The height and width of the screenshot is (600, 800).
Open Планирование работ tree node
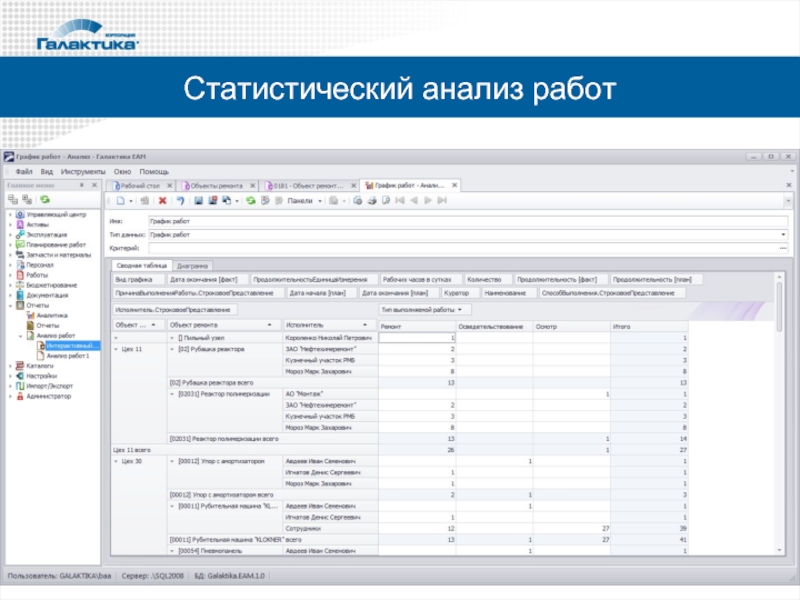click(x=56, y=245)
